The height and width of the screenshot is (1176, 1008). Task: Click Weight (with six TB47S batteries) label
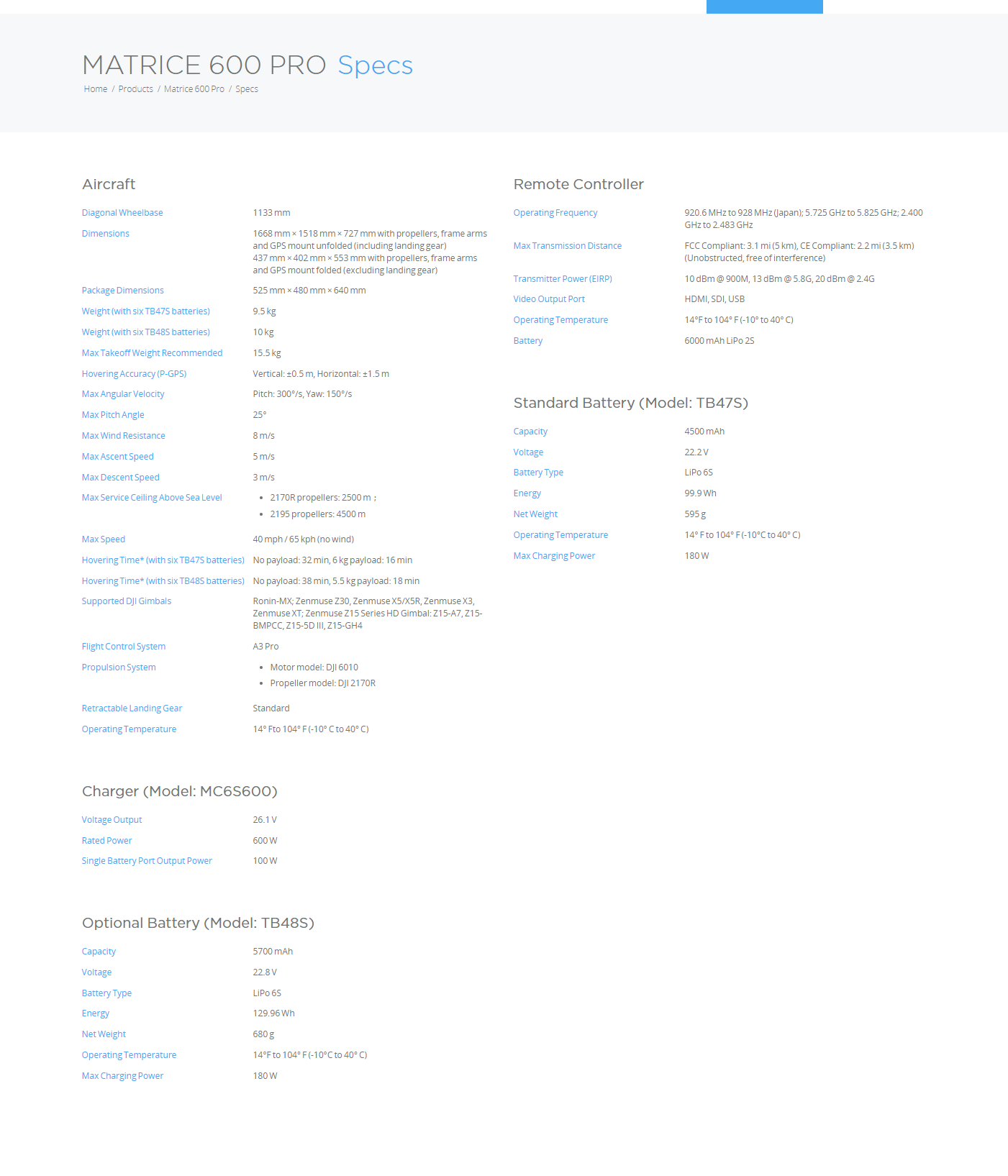tap(146, 311)
